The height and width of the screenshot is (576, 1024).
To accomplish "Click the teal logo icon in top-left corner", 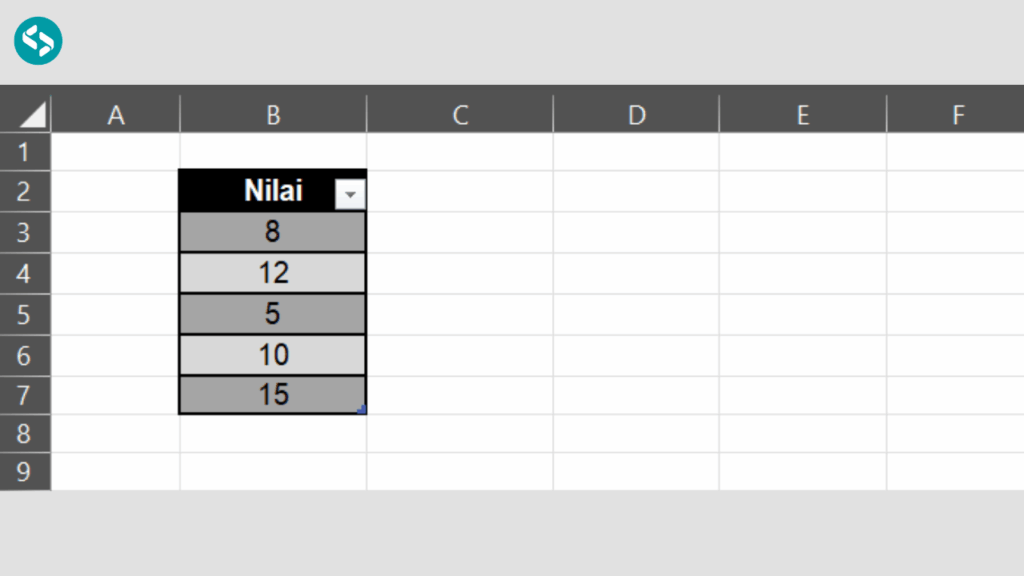I will tap(36, 40).
